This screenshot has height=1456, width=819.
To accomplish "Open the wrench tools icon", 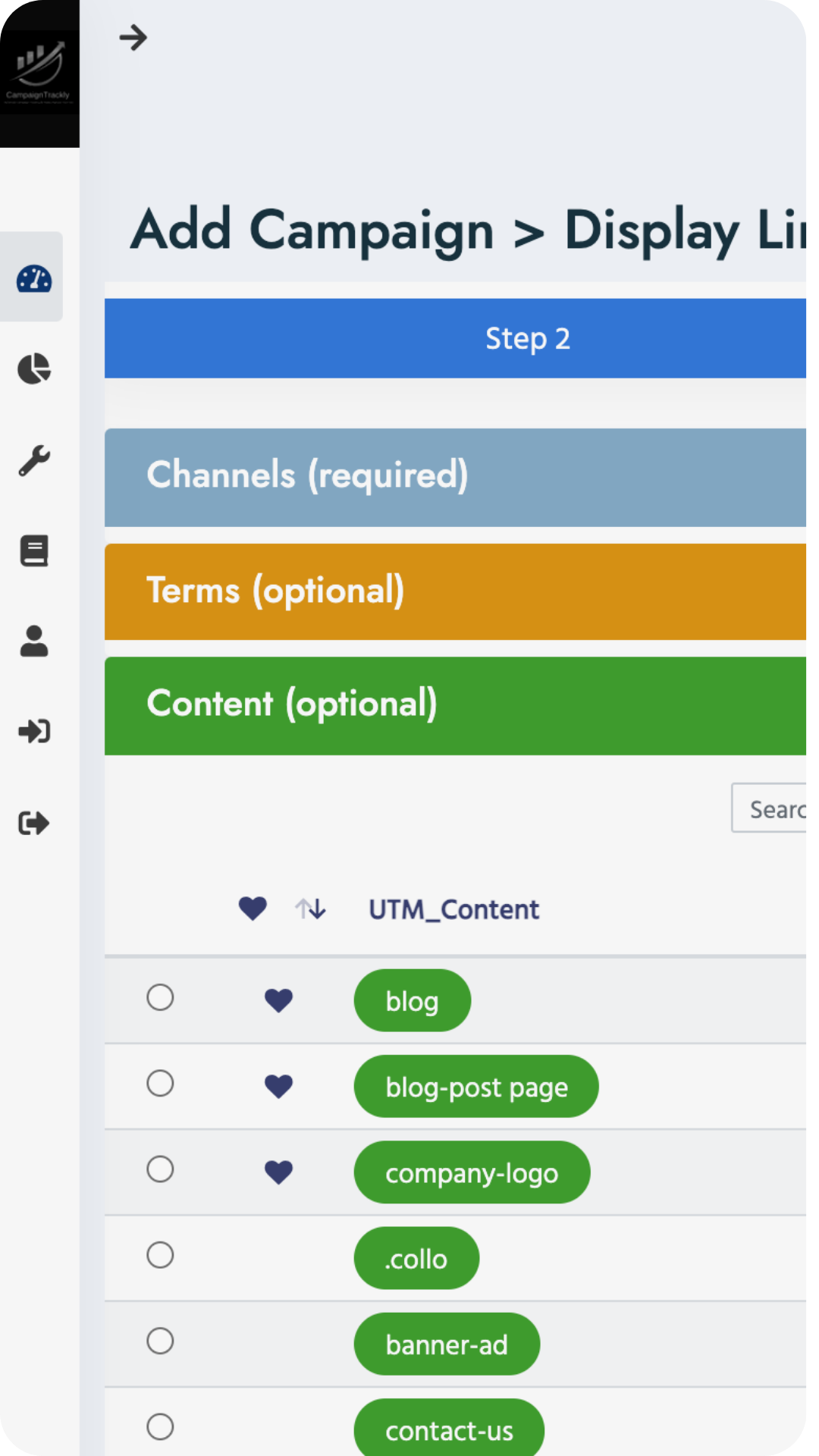I will coord(34,460).
